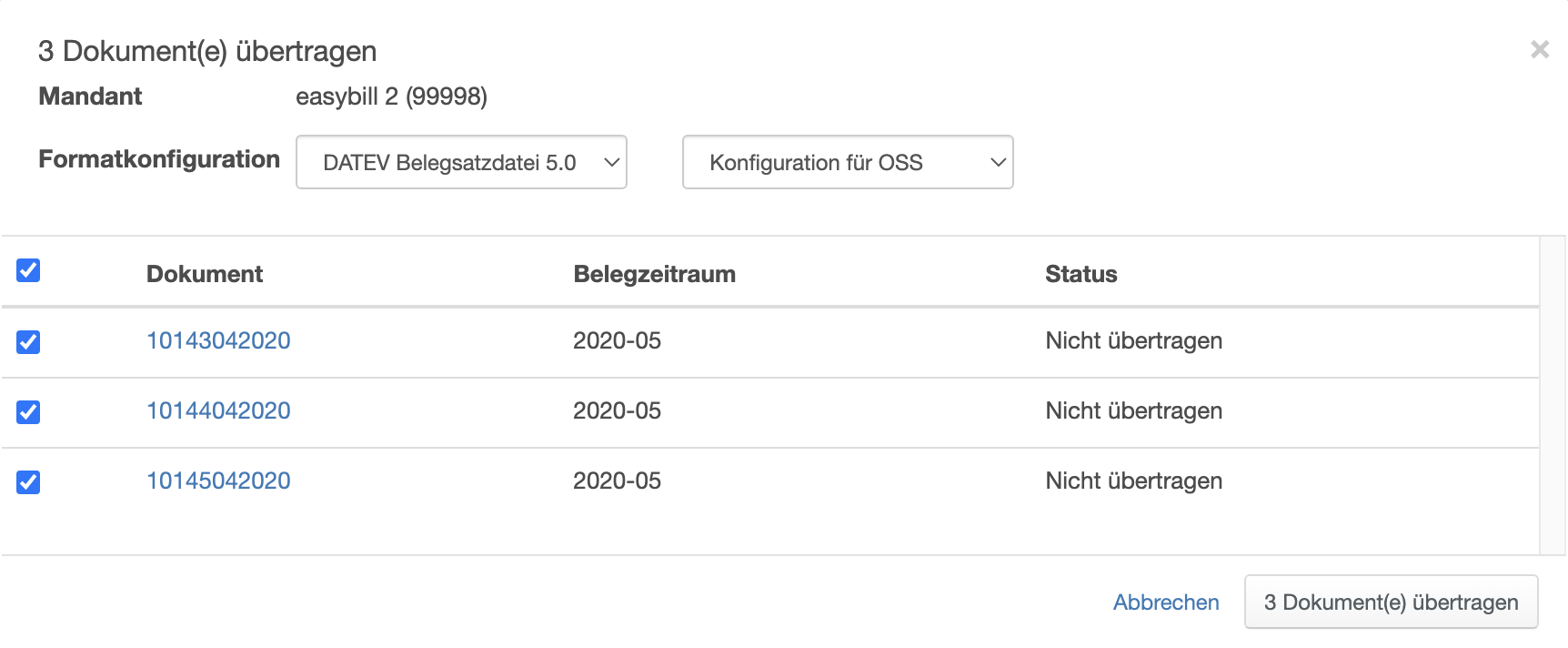The height and width of the screenshot is (648, 1568).
Task: Open document link 10144042020
Action: pos(218,411)
